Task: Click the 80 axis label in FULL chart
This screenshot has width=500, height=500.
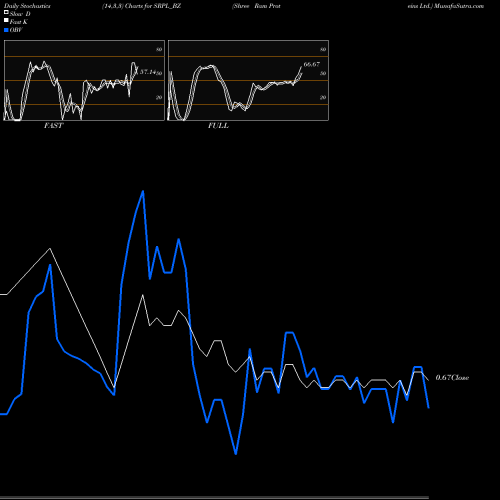Action: pyautogui.click(x=323, y=50)
